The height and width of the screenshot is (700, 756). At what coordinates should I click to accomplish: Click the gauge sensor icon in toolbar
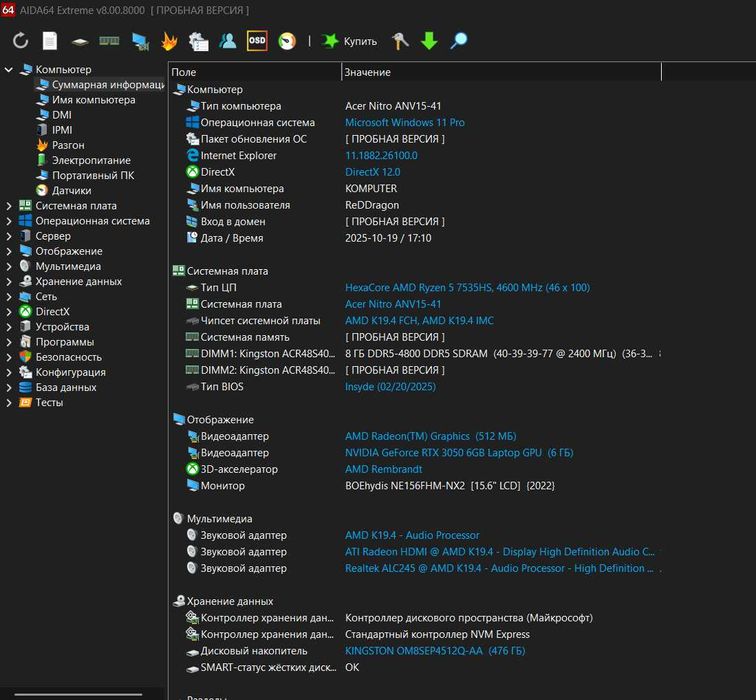tap(287, 41)
